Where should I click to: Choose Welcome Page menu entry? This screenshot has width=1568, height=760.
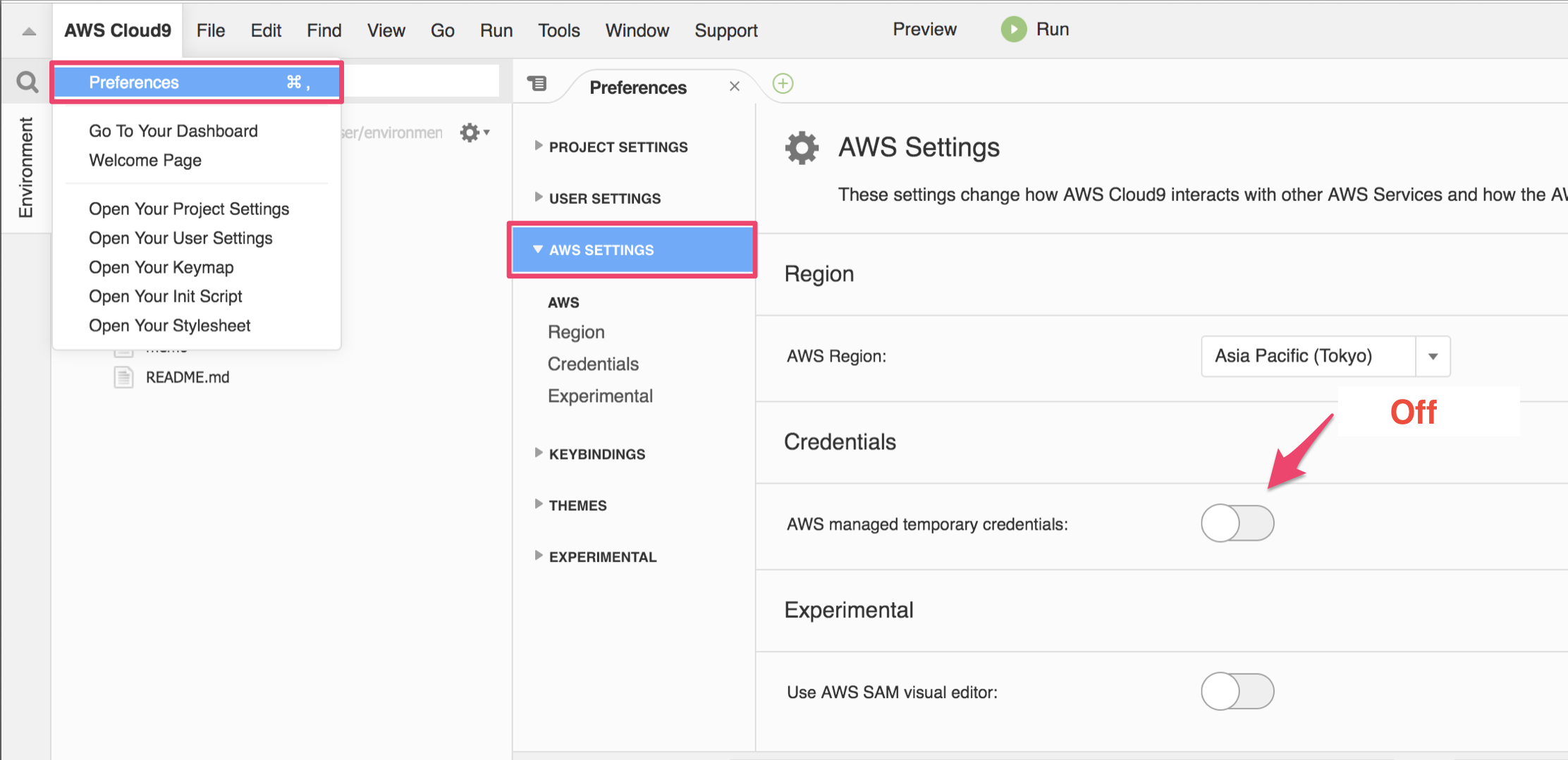click(x=145, y=161)
